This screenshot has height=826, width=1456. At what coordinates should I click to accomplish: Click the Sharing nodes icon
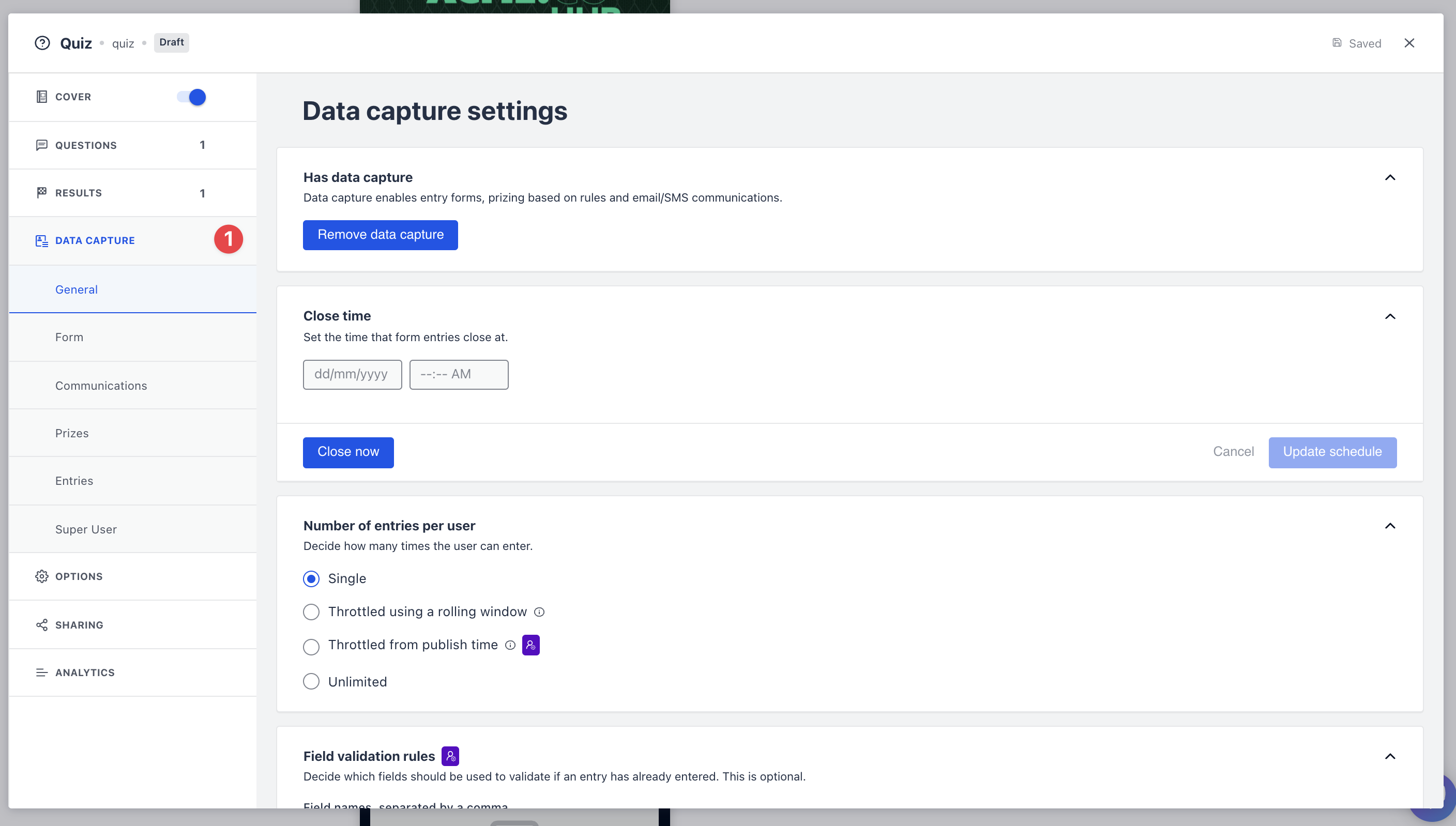tap(41, 624)
